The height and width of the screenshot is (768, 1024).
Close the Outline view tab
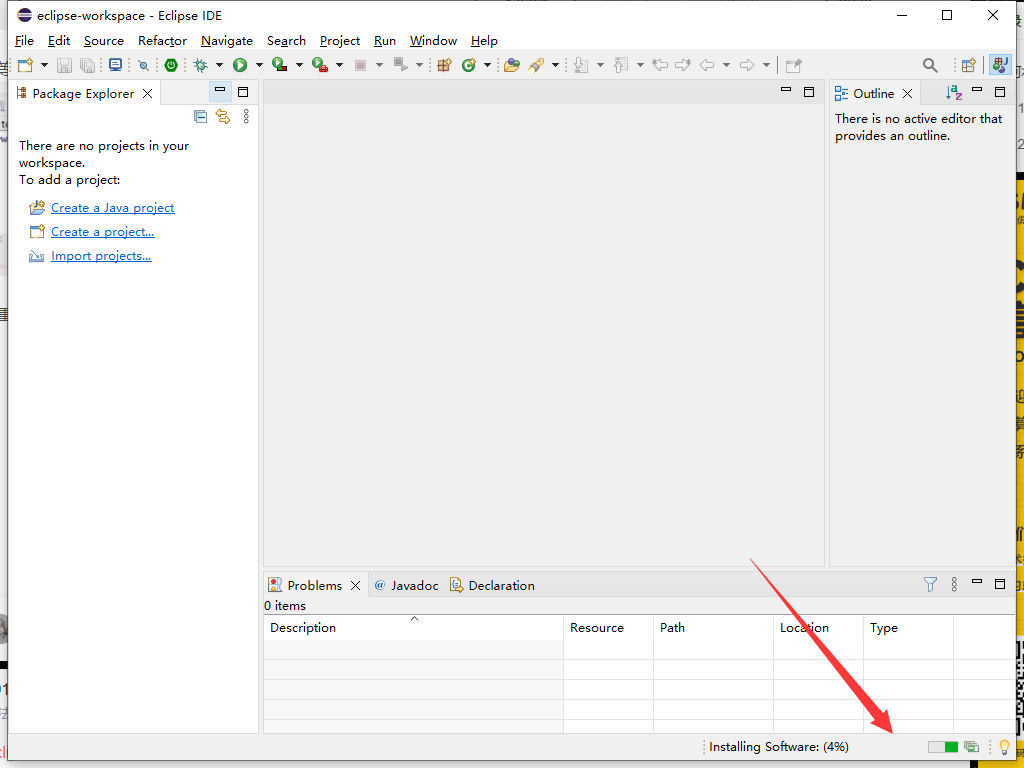(907, 93)
